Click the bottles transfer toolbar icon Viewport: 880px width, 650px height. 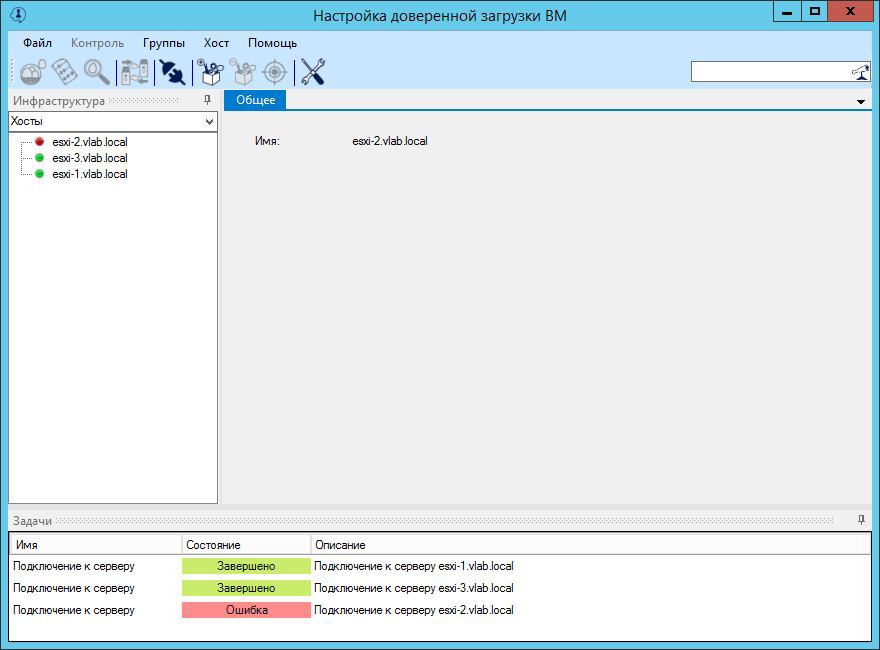pos(135,72)
